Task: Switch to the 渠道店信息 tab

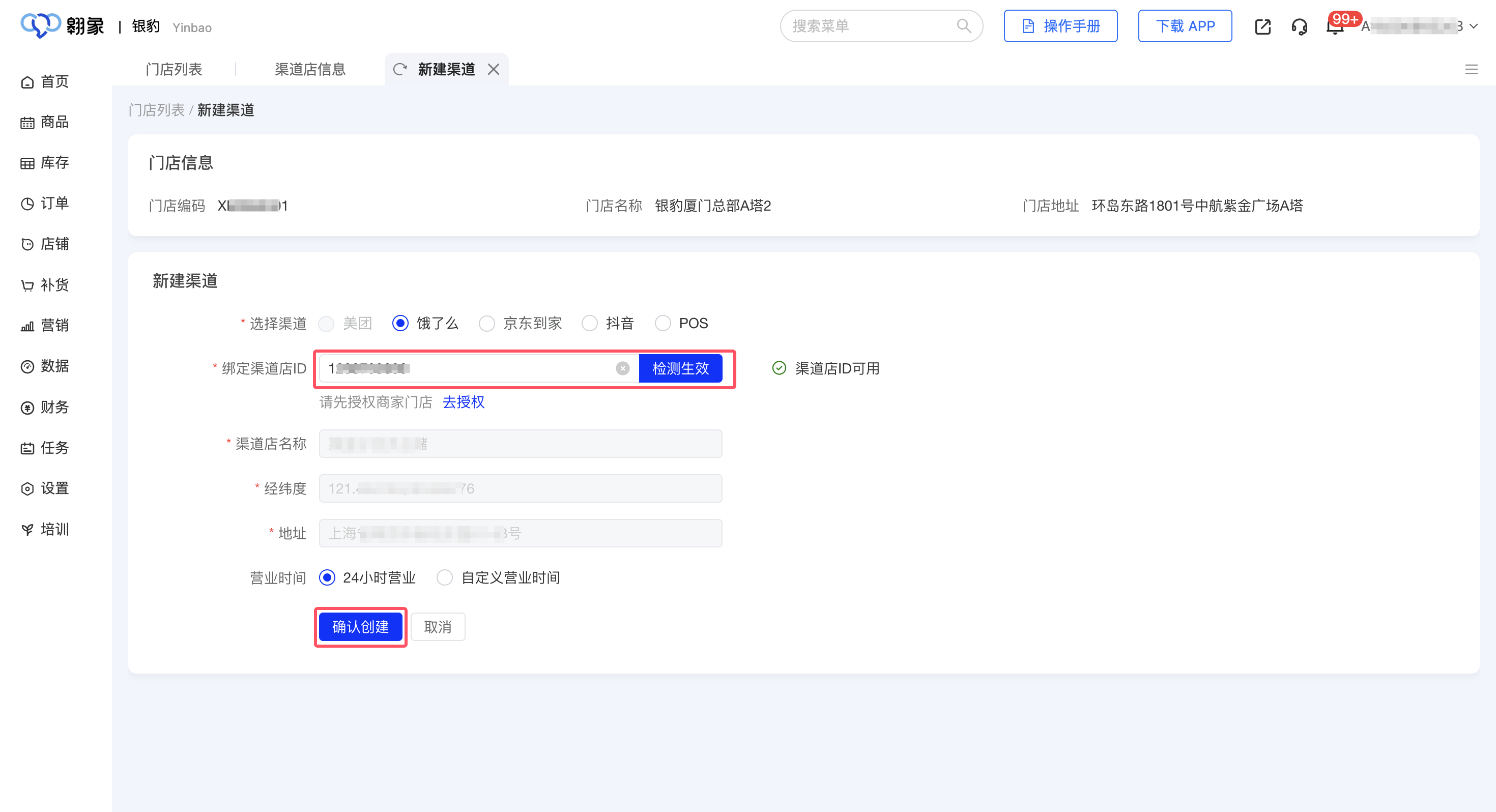Action: [x=309, y=70]
